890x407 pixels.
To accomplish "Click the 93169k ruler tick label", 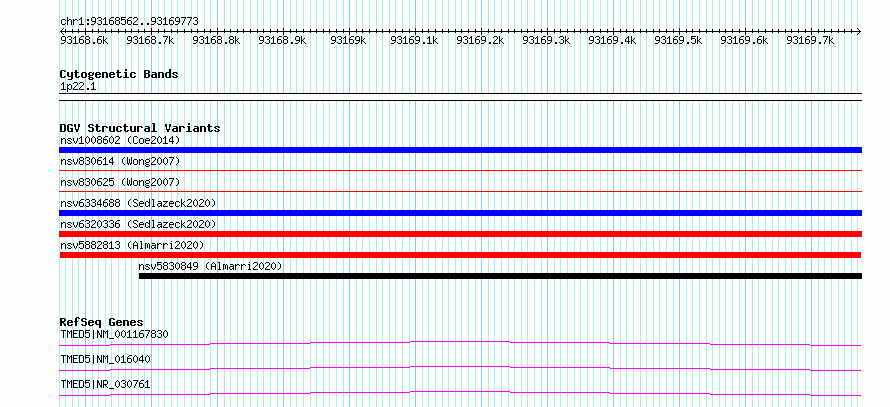I will point(348,40).
